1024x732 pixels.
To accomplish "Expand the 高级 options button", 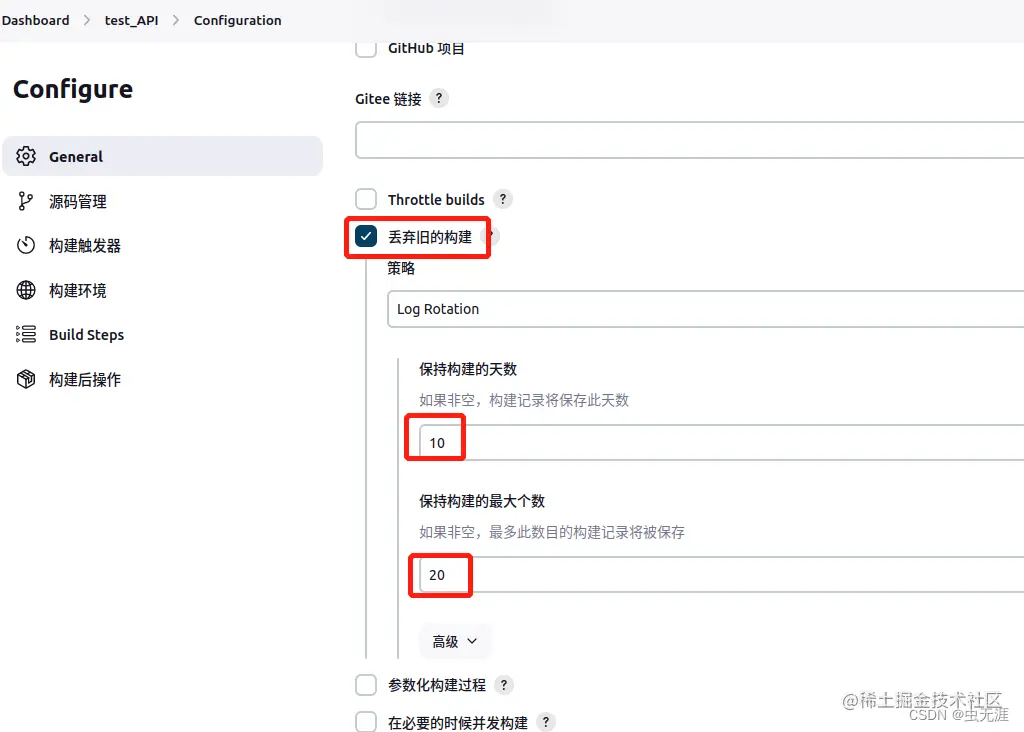I will (455, 641).
